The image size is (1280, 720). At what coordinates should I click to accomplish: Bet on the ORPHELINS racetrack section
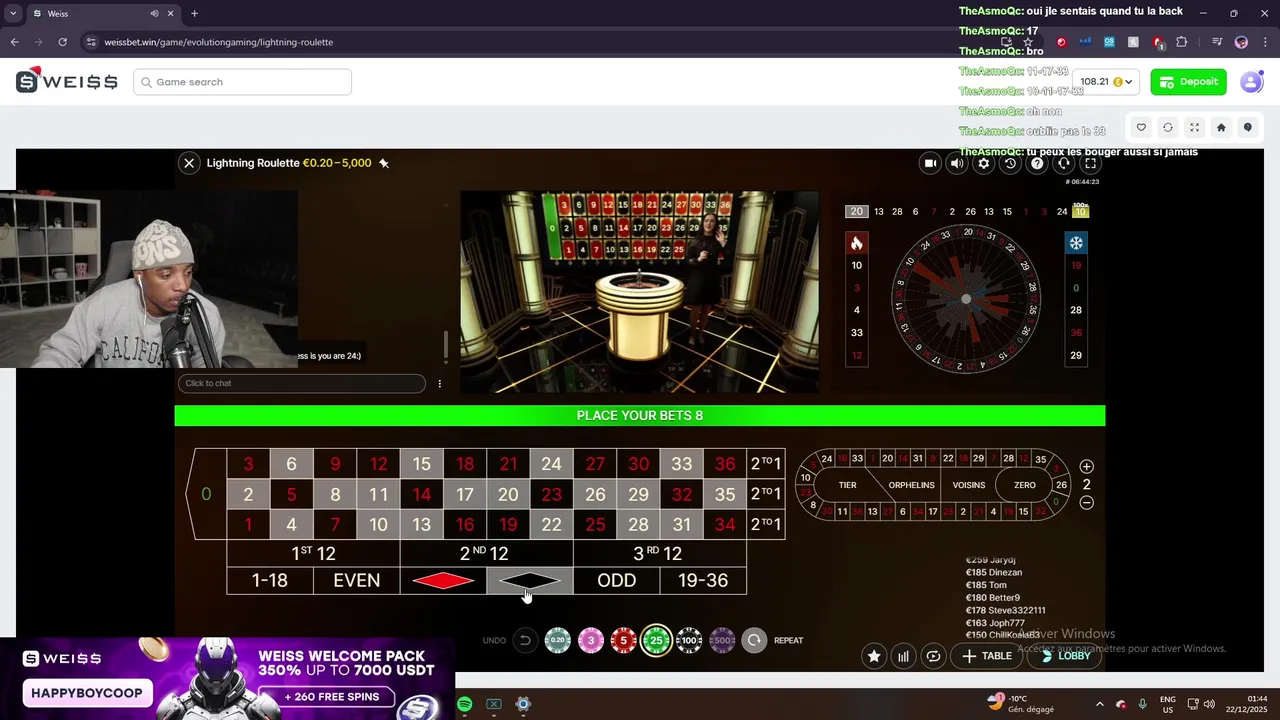tap(911, 485)
